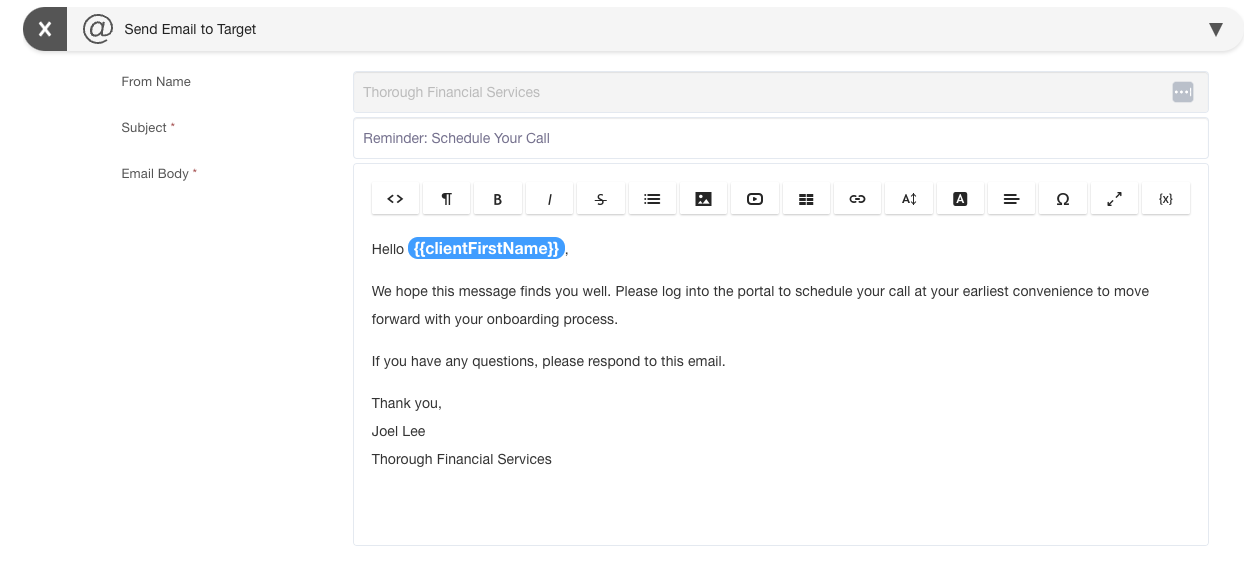This screenshot has width=1246, height=571.
Task: Remove the Send Email action with X
Action: point(45,29)
